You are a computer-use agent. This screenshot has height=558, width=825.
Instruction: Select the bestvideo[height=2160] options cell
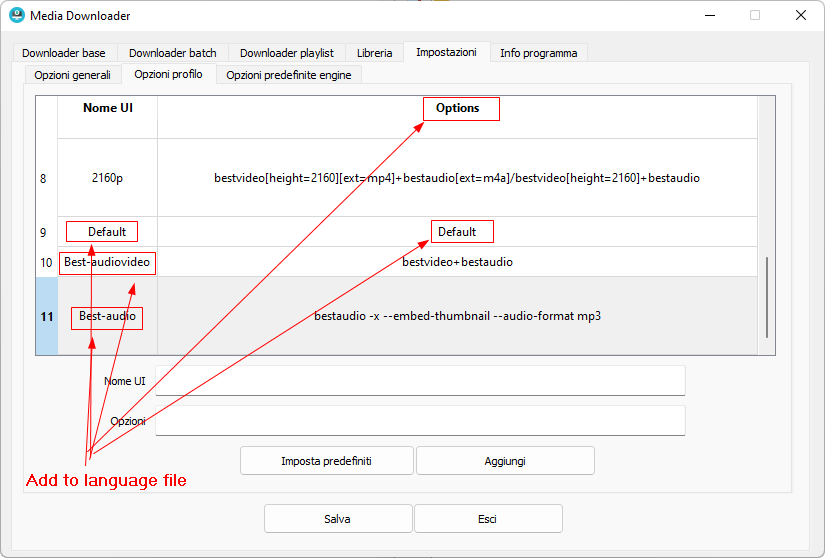point(457,178)
